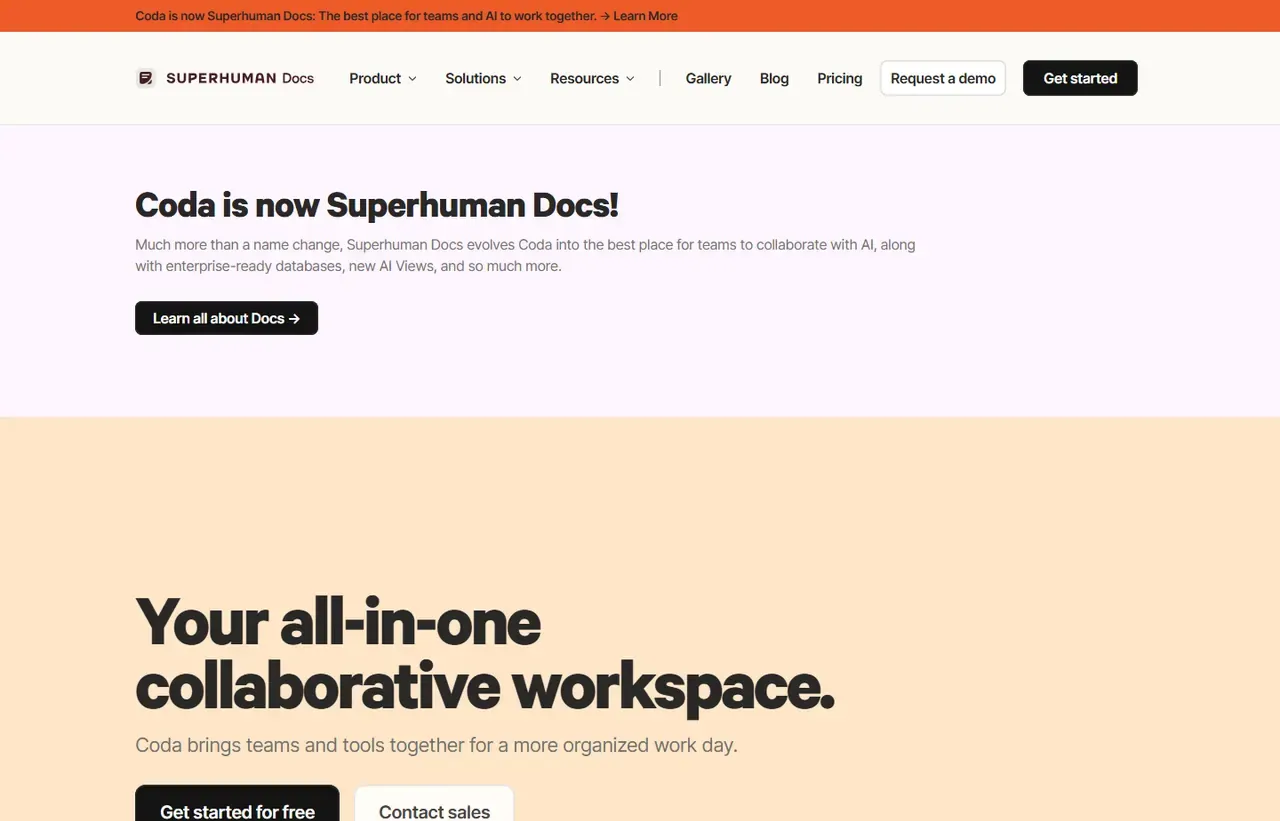This screenshot has width=1280, height=821.
Task: Open the Superhuman Docs wordmark home link
Action: (240, 78)
